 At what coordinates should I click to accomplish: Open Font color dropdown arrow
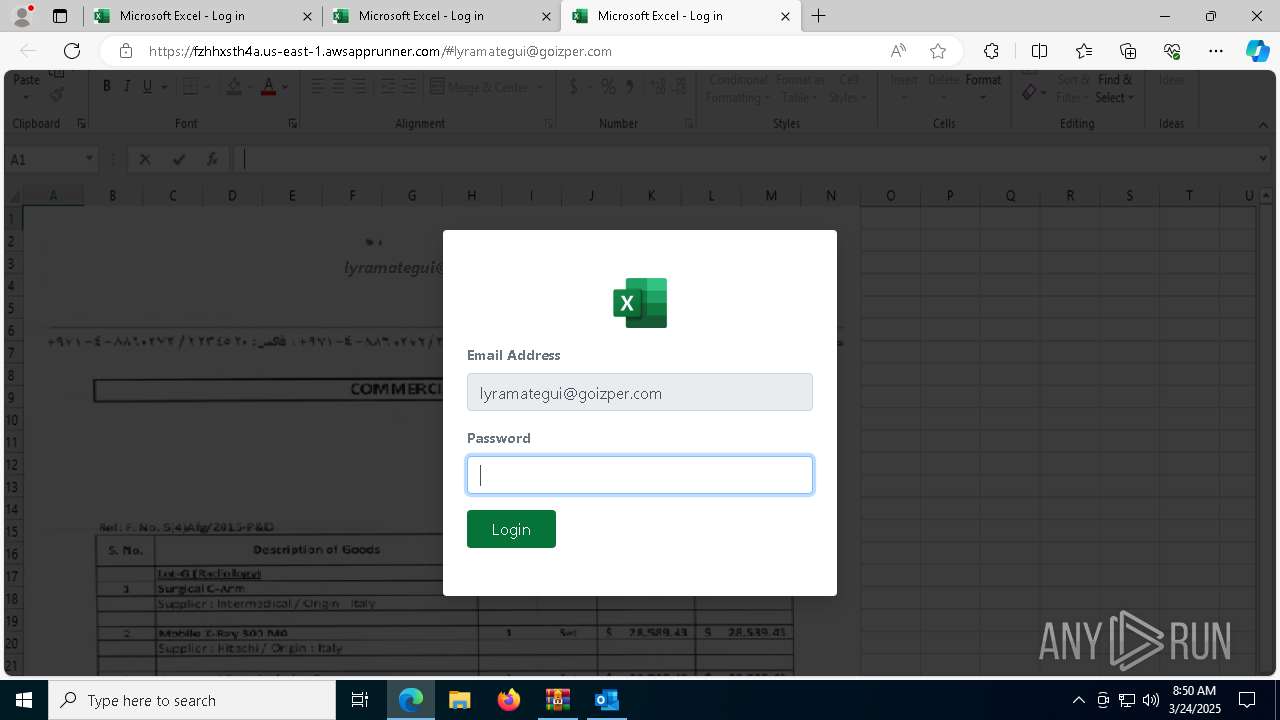point(284,87)
